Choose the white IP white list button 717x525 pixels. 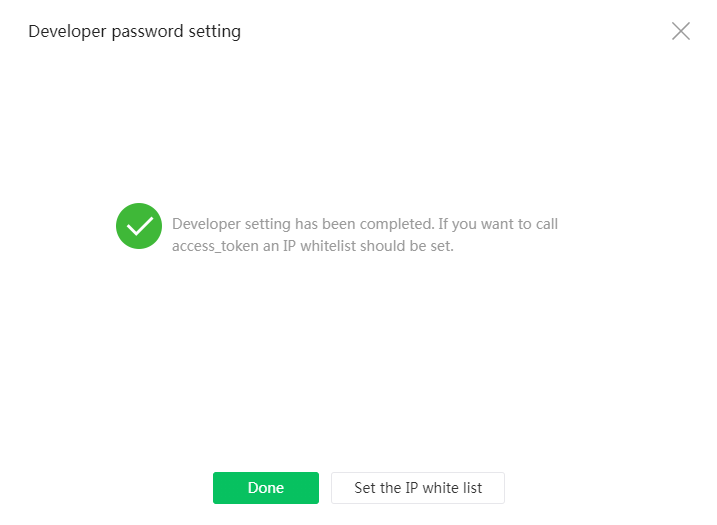[x=418, y=488]
